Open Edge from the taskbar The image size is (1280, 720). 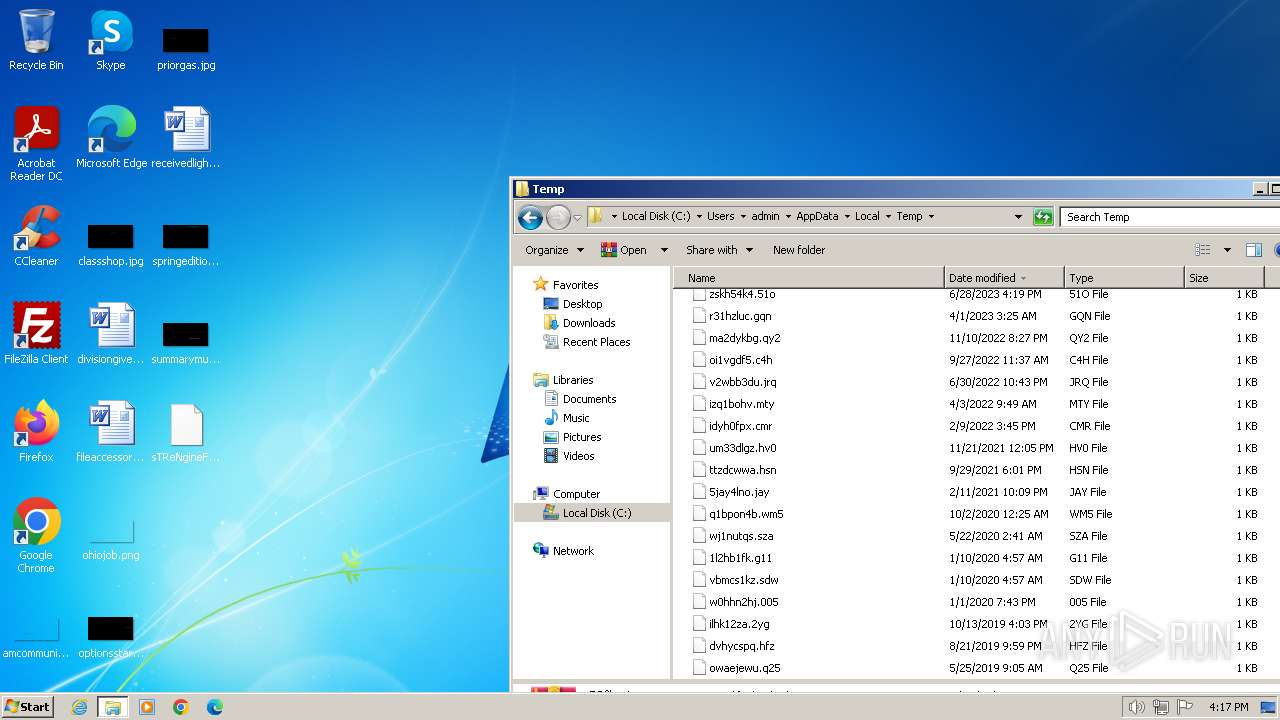[x=215, y=707]
